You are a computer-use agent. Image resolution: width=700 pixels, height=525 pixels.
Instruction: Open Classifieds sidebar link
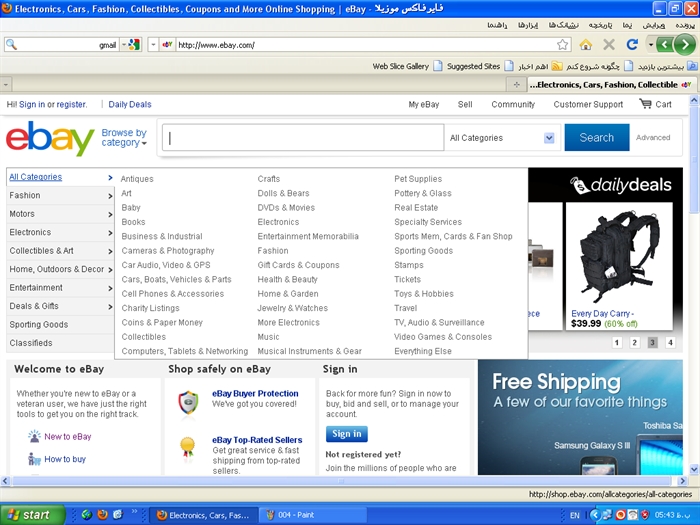pyautogui.click(x=31, y=343)
